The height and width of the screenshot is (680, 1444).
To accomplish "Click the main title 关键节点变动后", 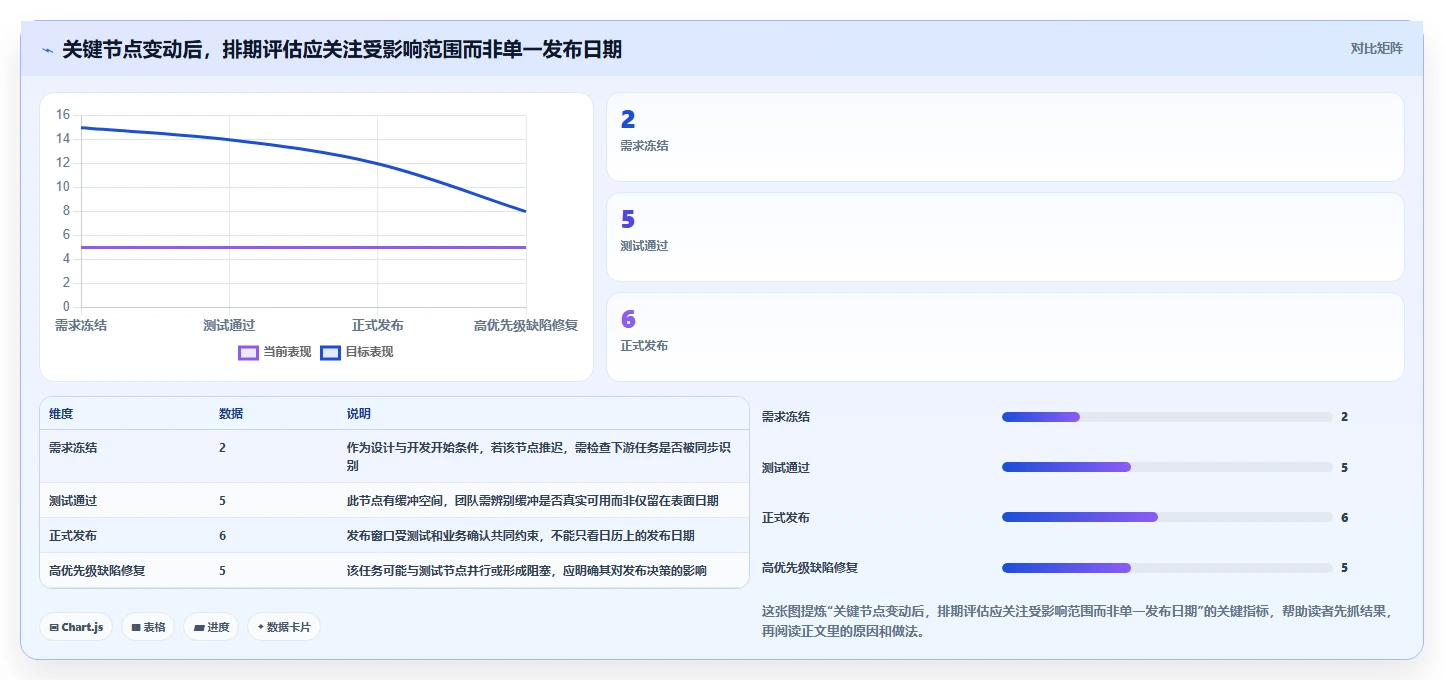I will (342, 49).
